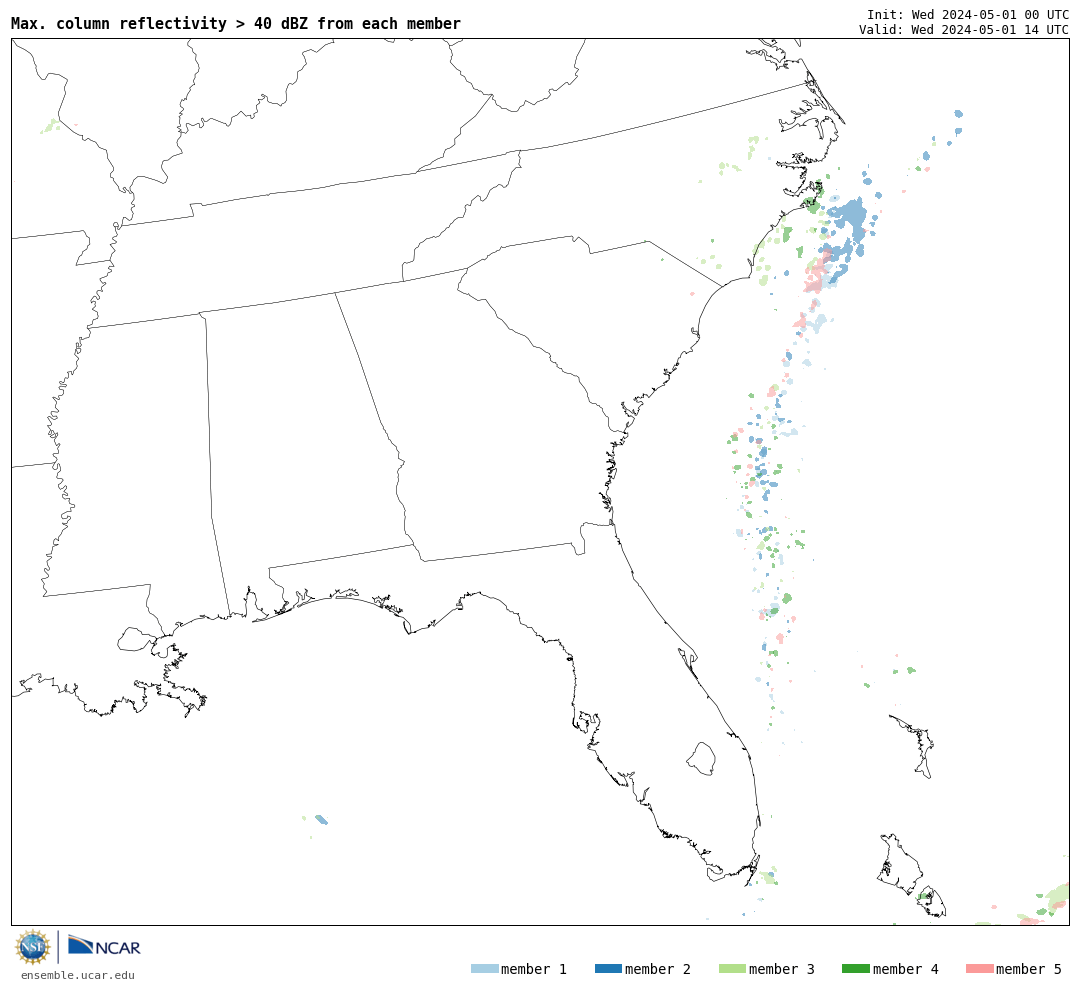This screenshot has height=988, width=1080.
Task: Click the 'Init: Wed 2024-05-01 00 UTC' text
Action: pyautogui.click(x=968, y=14)
